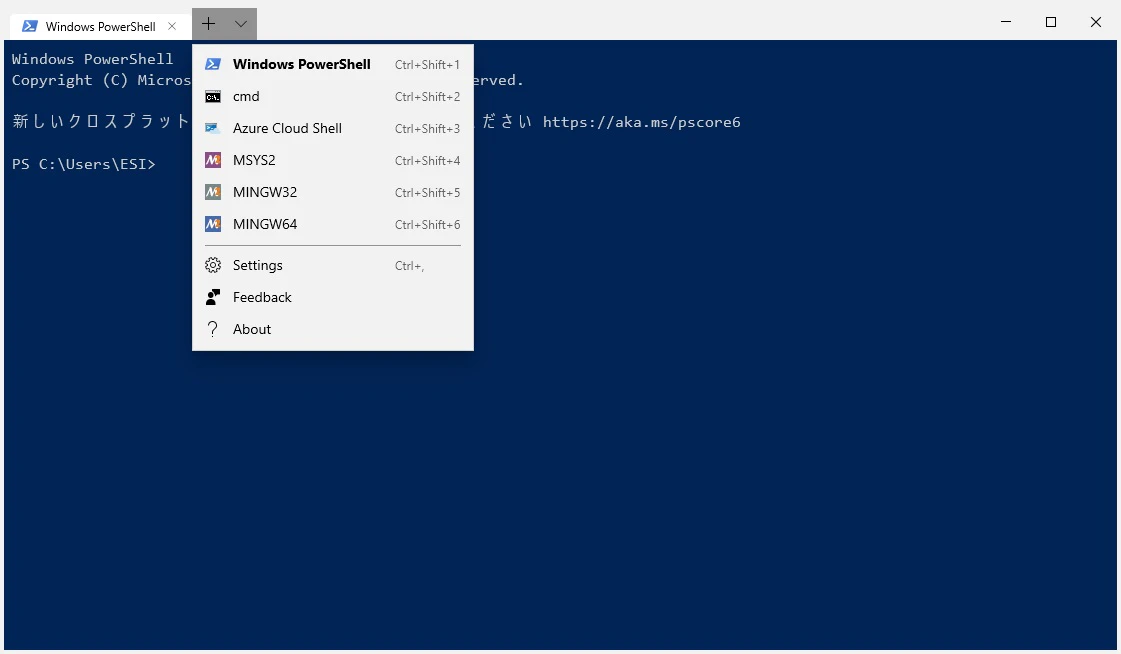Click the Ctrl+Shift+1 shortcut label

428,64
